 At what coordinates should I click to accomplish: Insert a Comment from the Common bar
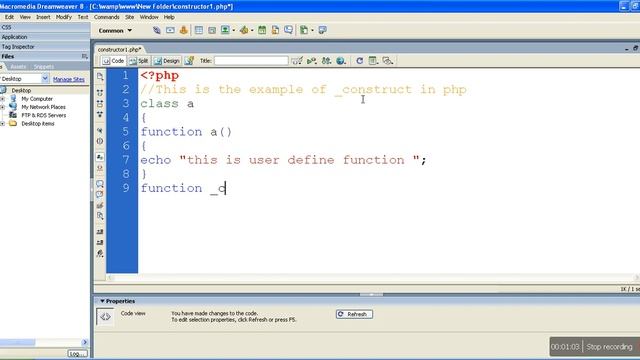click(289, 30)
